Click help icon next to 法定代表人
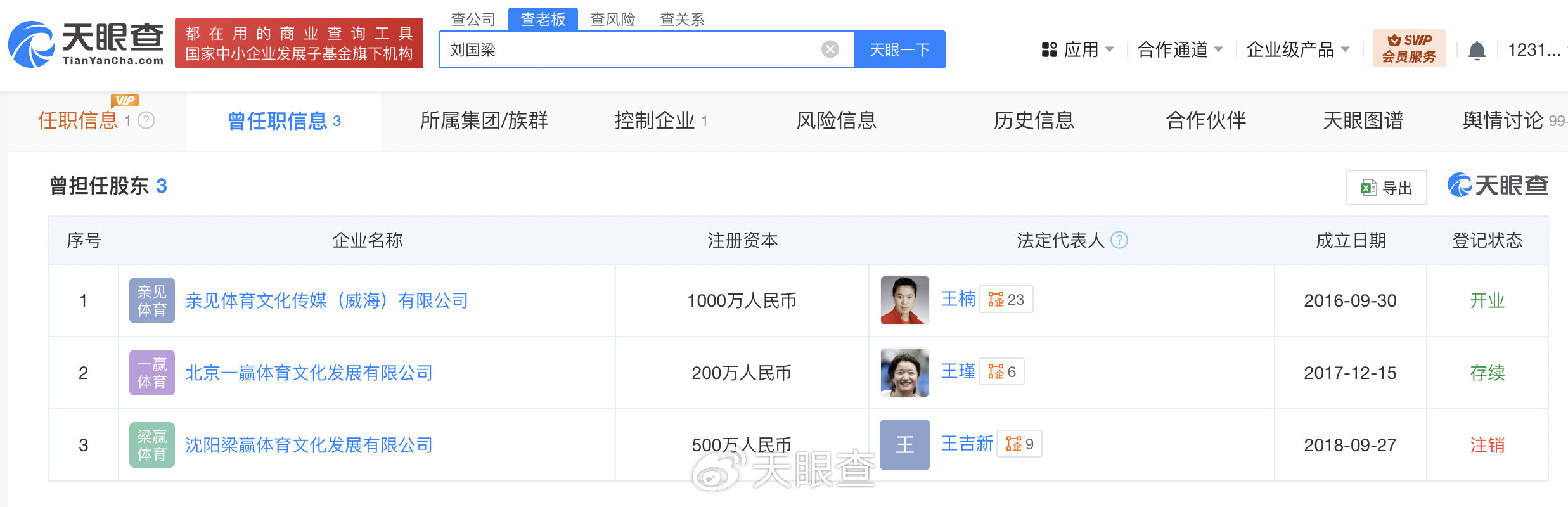 (x=1119, y=240)
